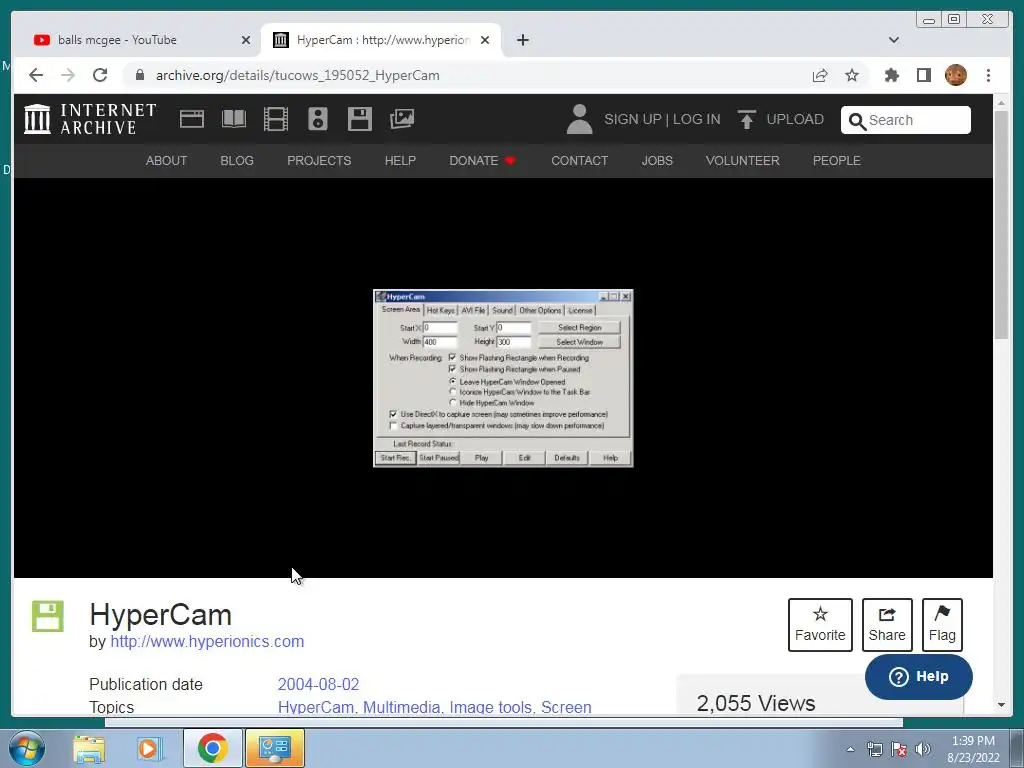Open Windows Explorer from taskbar
The width and height of the screenshot is (1024, 768).
(x=89, y=749)
